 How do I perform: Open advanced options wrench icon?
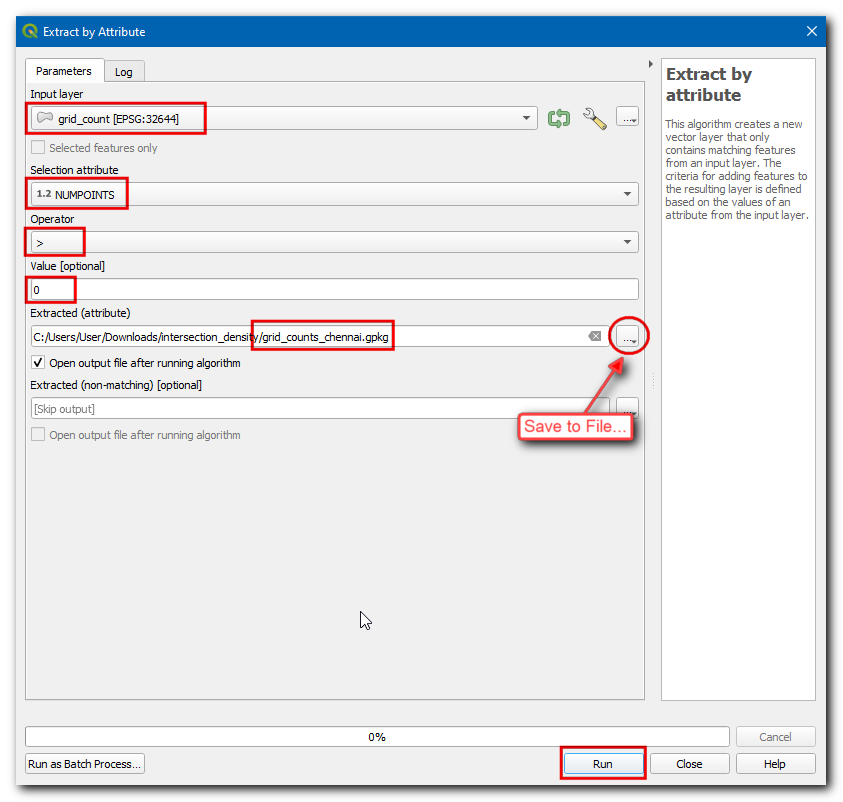tap(595, 119)
